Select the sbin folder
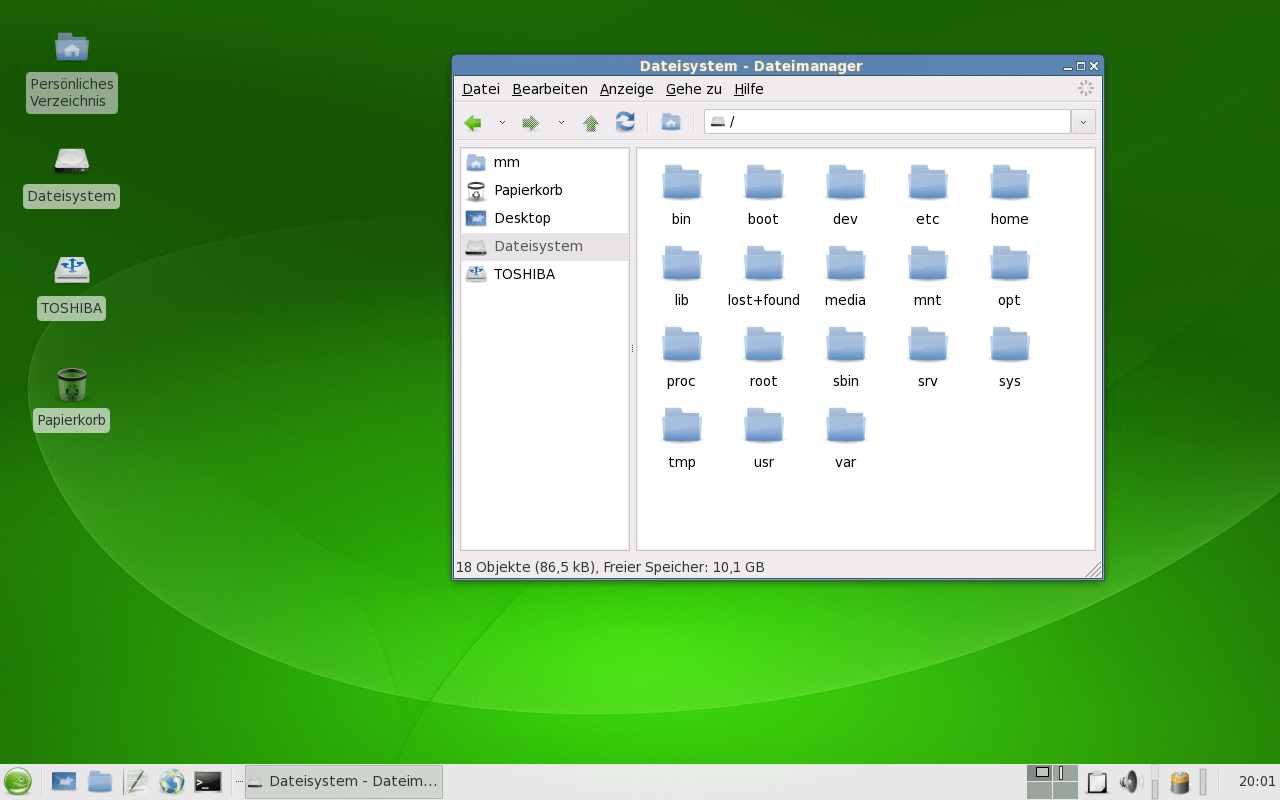The height and width of the screenshot is (800, 1280). point(846,357)
